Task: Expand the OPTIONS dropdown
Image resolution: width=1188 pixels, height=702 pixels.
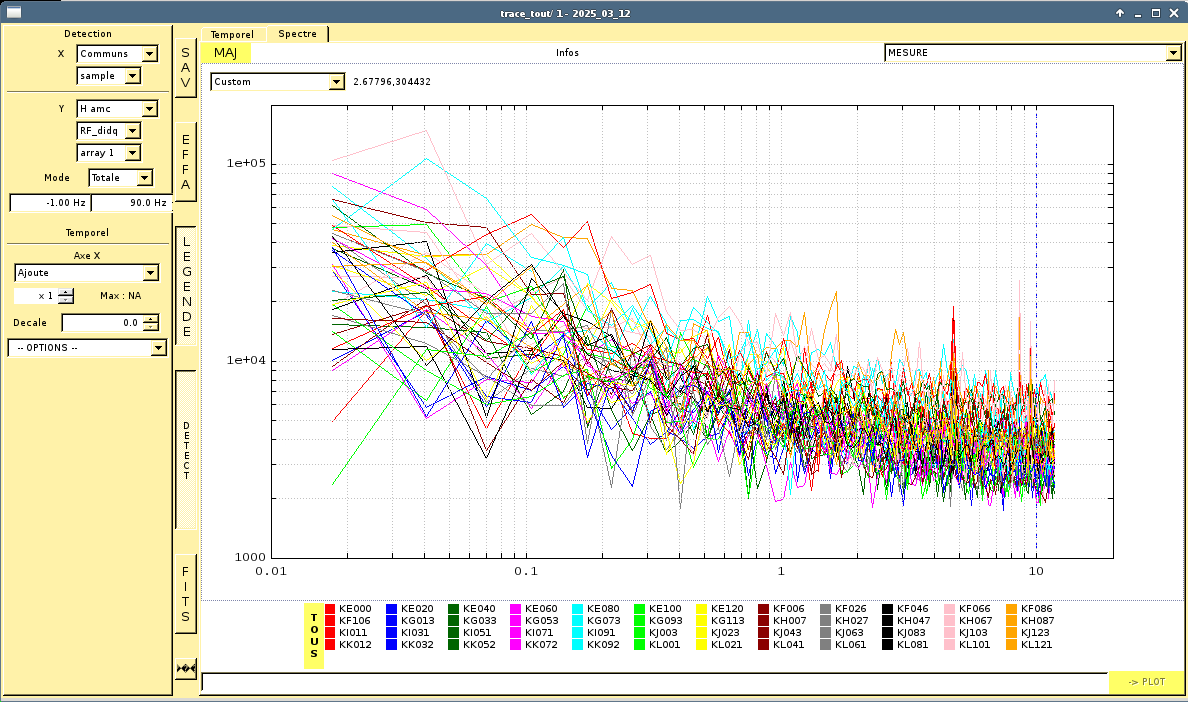Action: tap(87, 348)
